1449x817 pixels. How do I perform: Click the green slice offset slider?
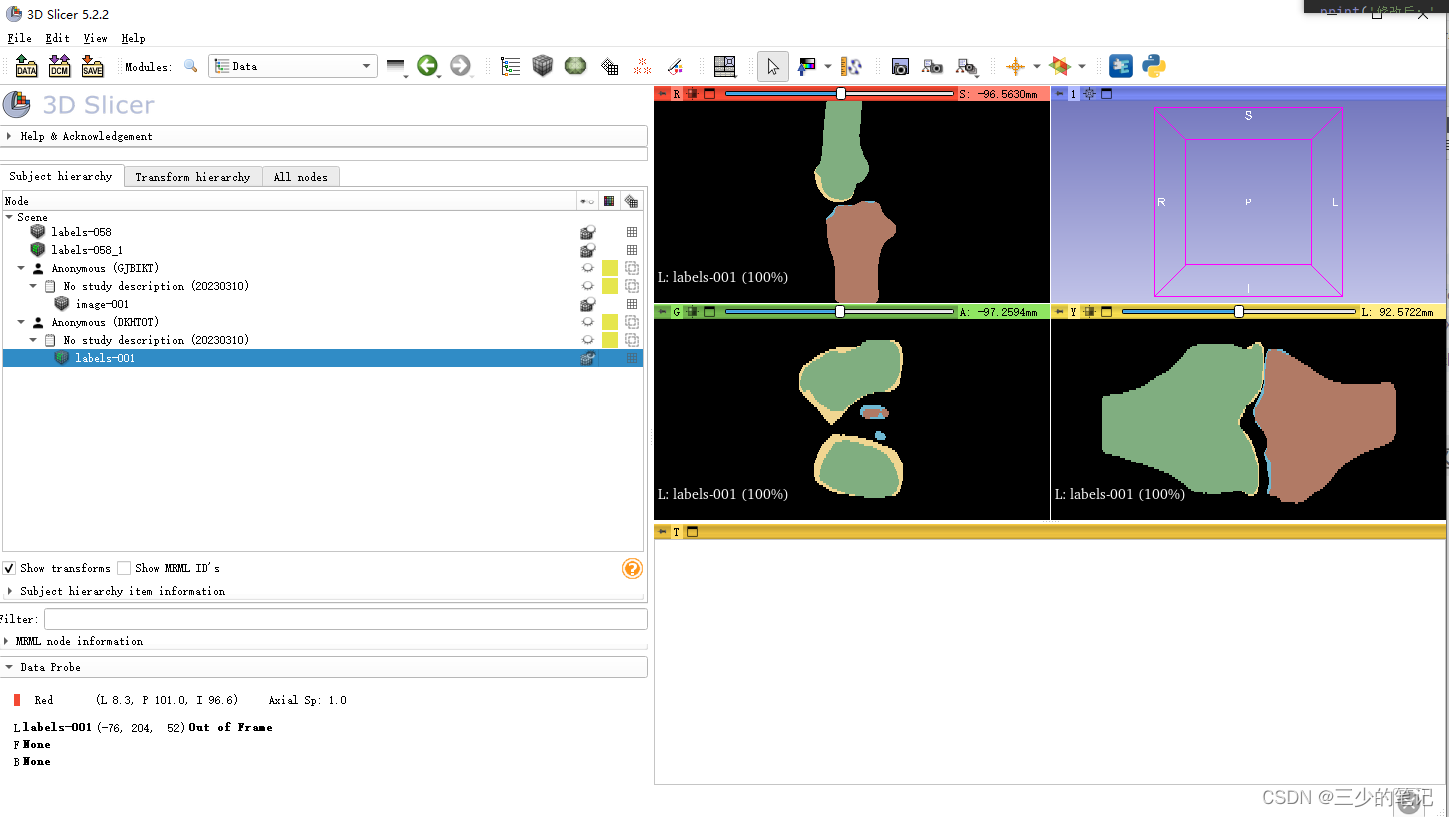pyautogui.click(x=839, y=311)
